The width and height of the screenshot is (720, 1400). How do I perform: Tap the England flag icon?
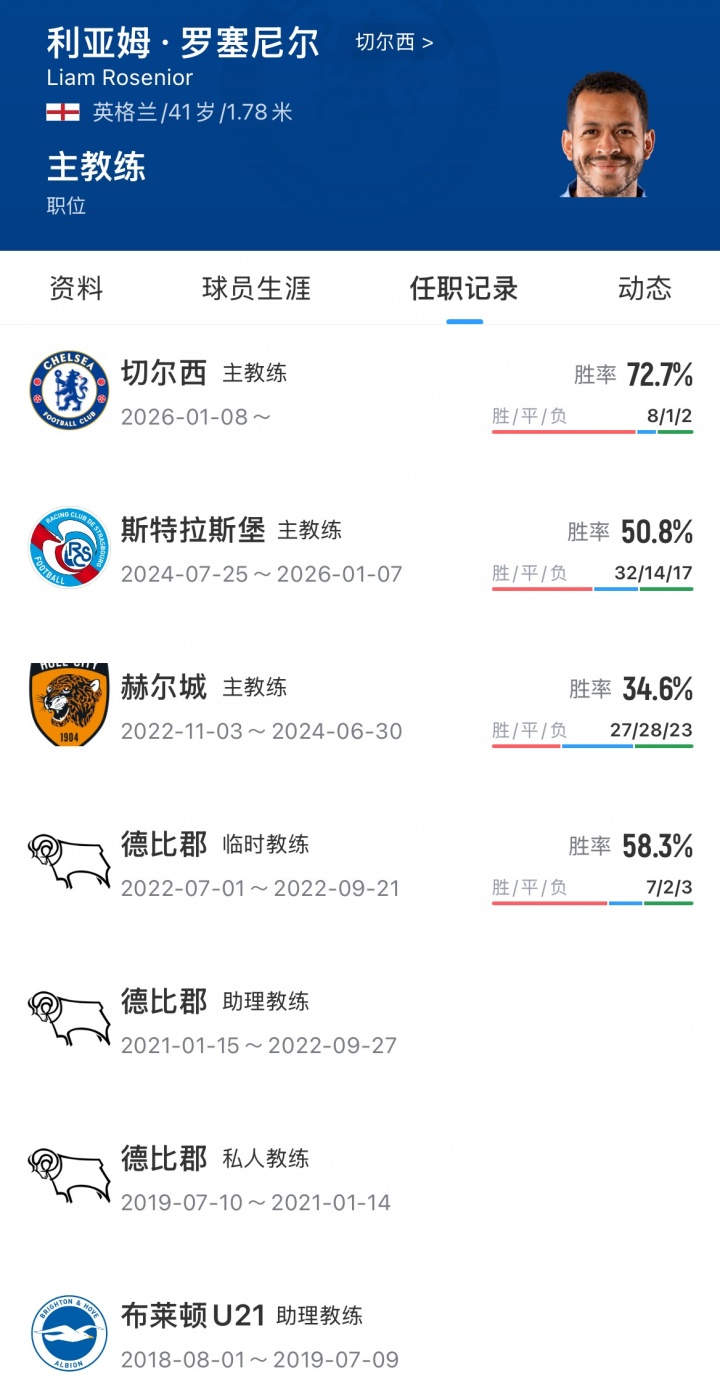pyautogui.click(x=63, y=112)
